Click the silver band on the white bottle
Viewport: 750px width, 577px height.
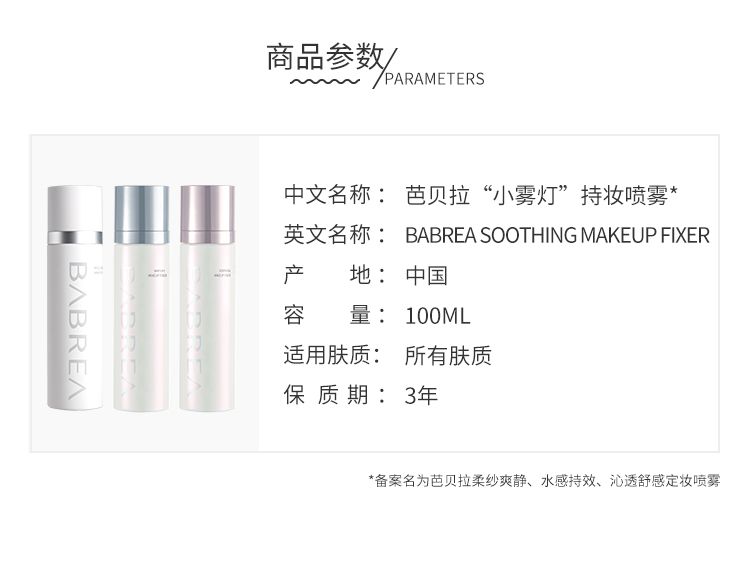(x=75, y=237)
